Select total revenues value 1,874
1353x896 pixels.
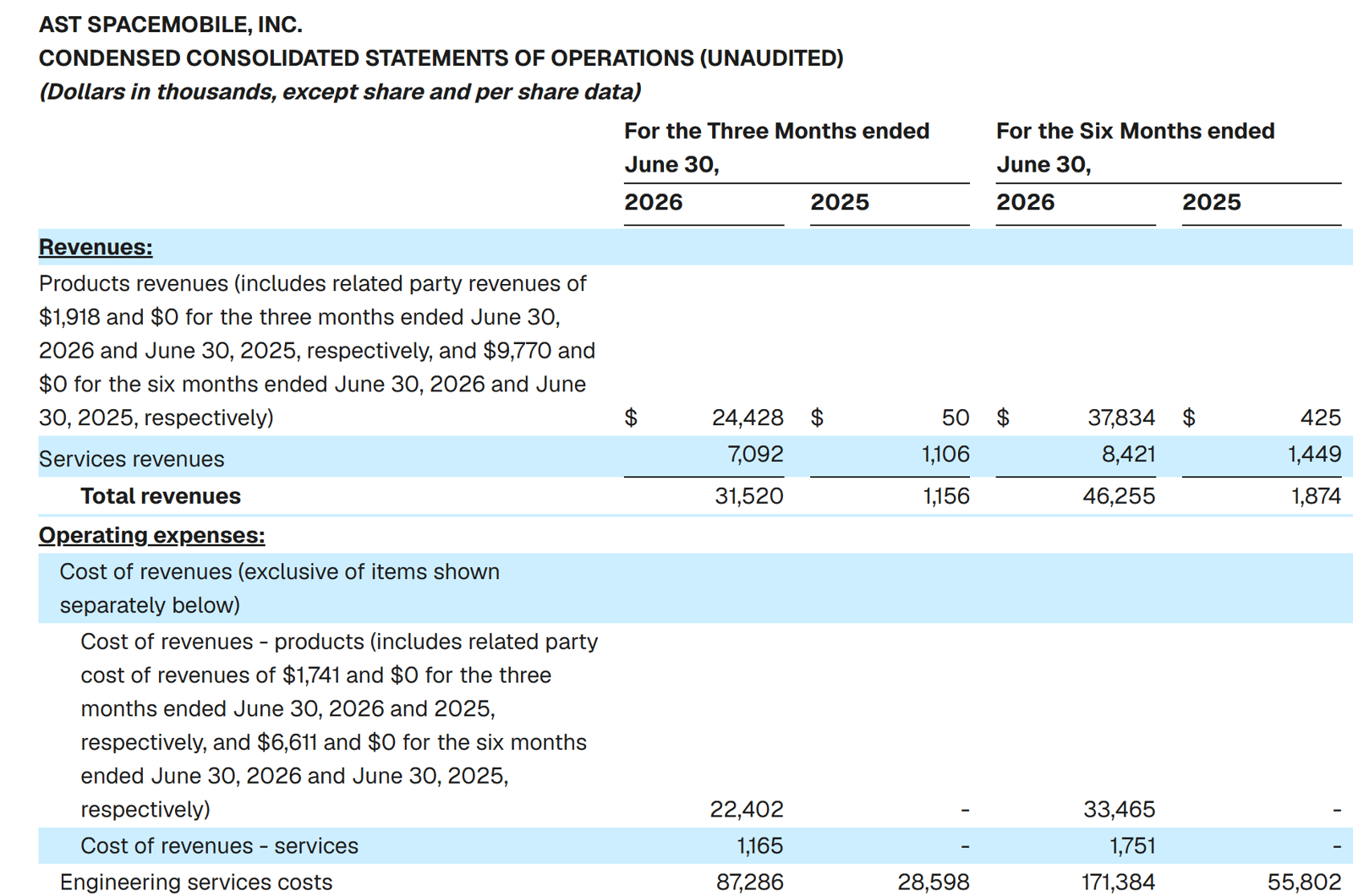1316,496
